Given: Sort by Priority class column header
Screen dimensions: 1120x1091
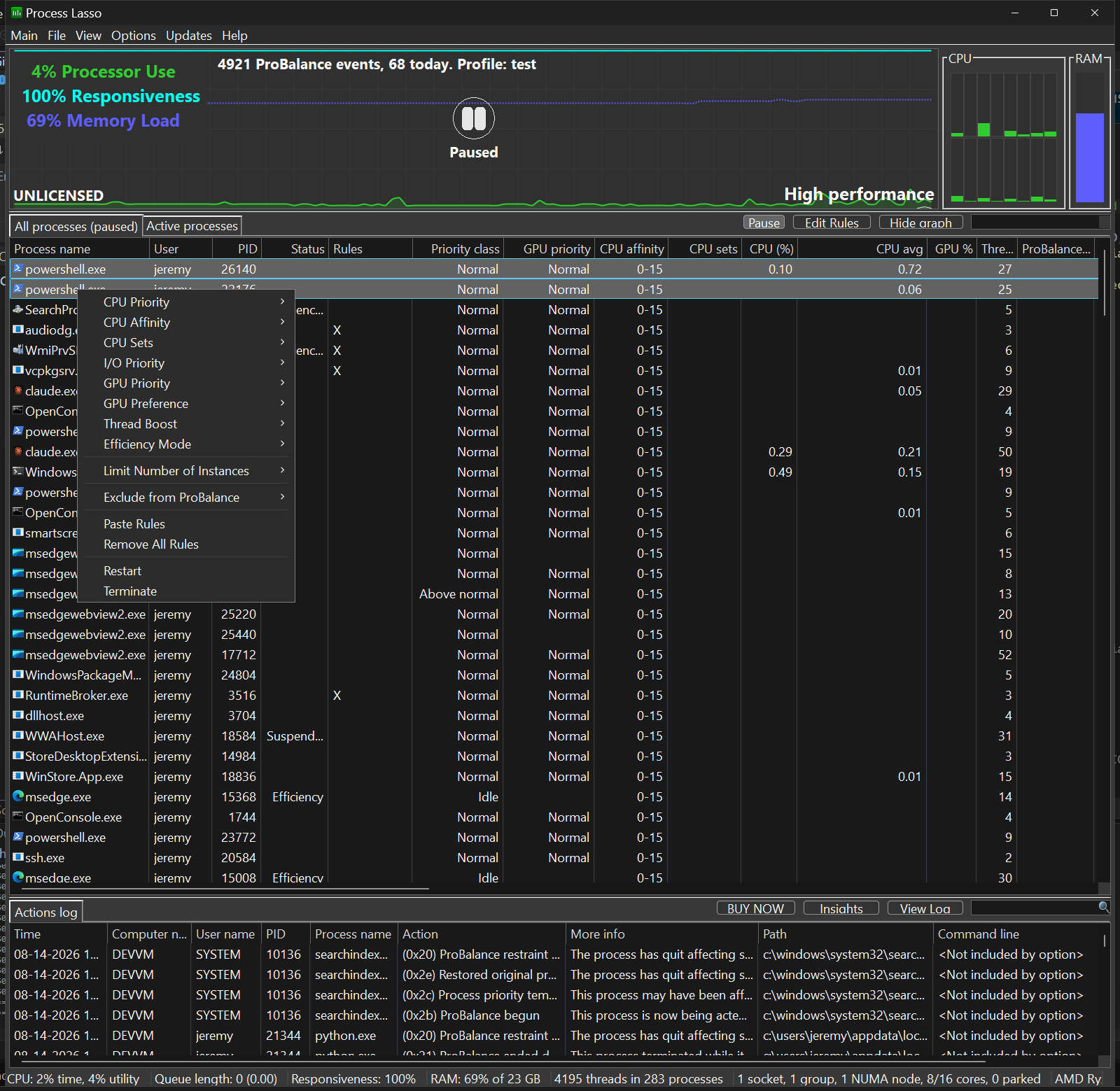Looking at the screenshot, I should tap(458, 248).
